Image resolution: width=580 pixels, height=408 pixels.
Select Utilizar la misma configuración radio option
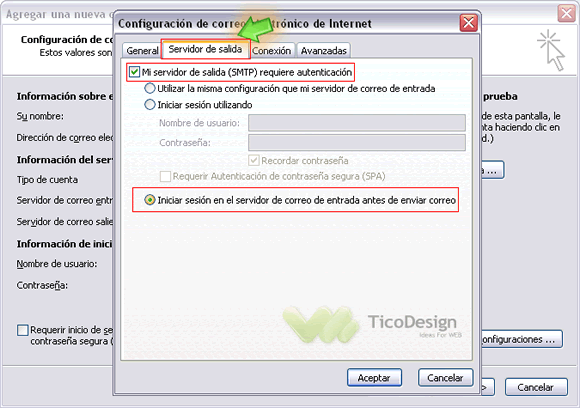tap(149, 88)
